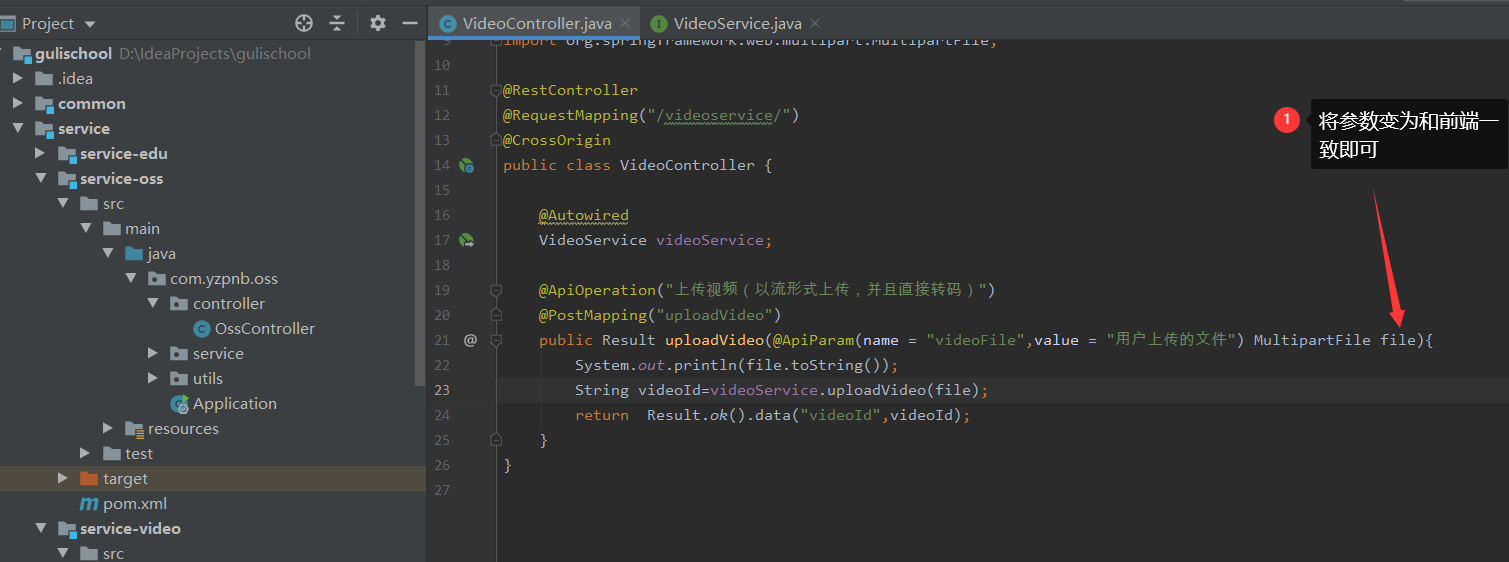Fold uploadVideo method at line 19

(x=495, y=290)
